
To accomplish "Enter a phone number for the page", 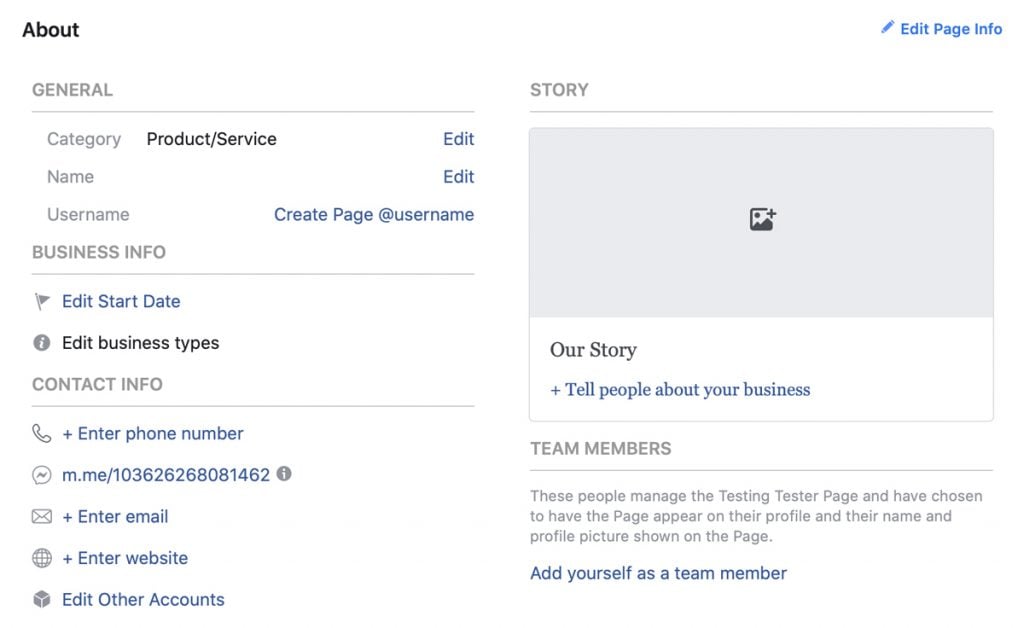I will 153,434.
